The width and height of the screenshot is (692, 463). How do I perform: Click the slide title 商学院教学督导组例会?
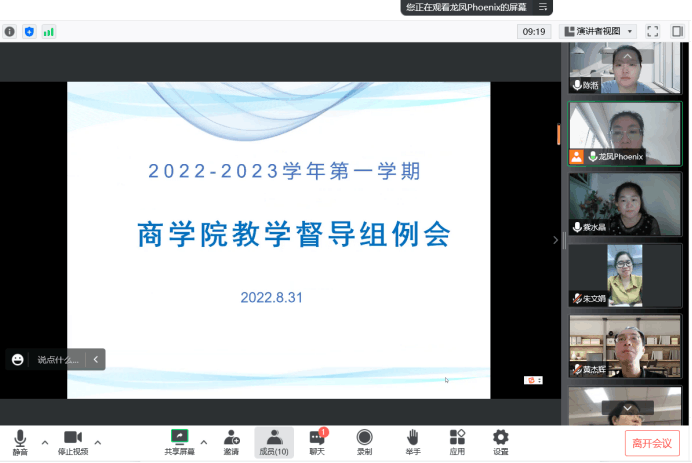click(294, 234)
